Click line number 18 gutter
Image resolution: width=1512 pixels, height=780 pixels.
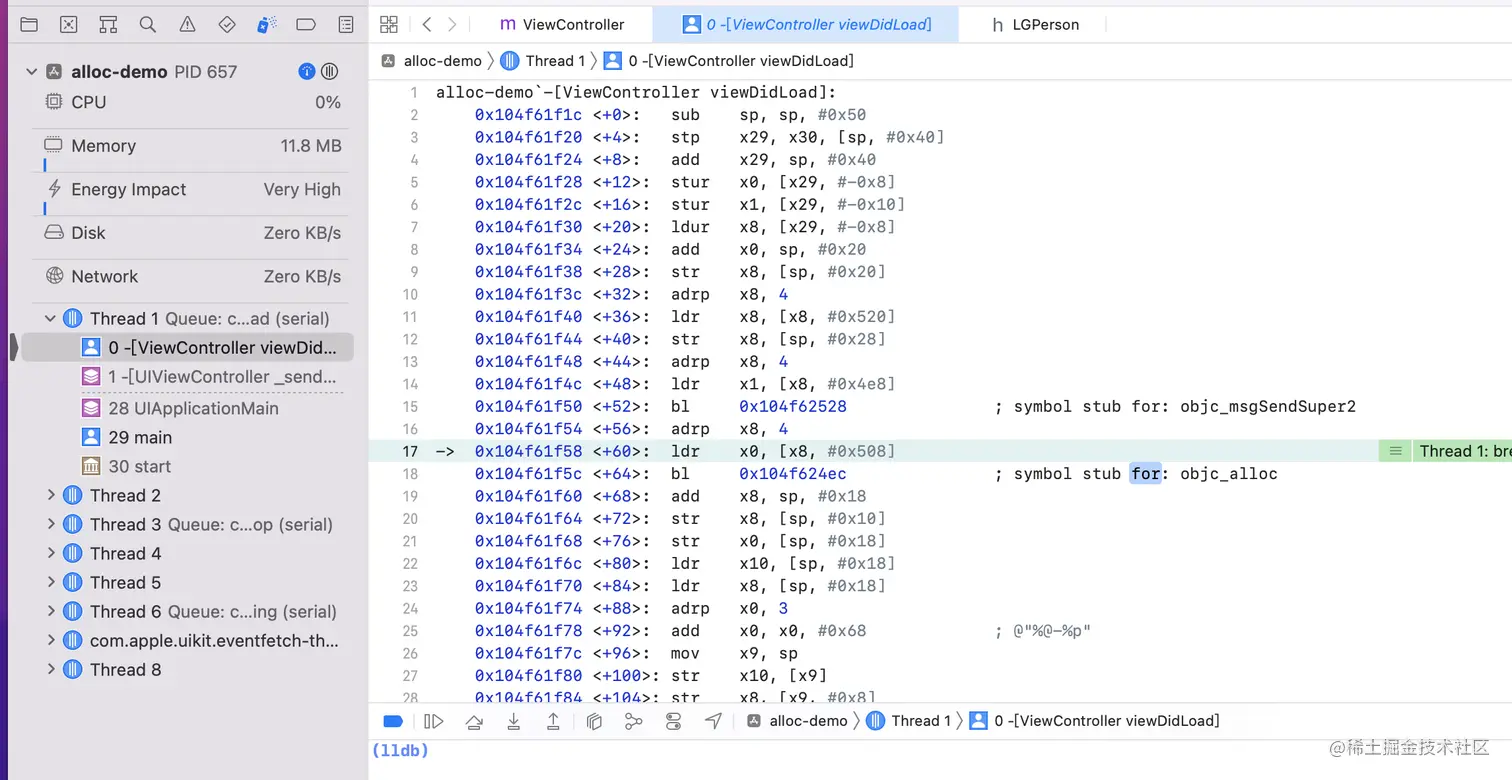(x=410, y=474)
